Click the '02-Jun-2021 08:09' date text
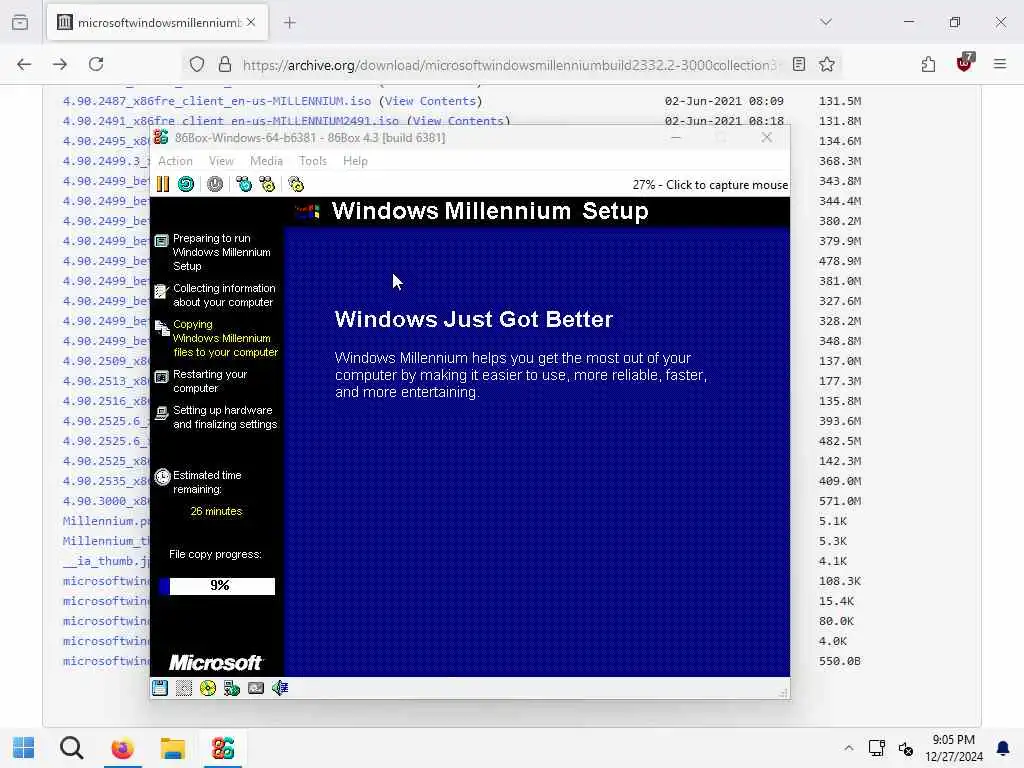The height and width of the screenshot is (768, 1024). (724, 101)
